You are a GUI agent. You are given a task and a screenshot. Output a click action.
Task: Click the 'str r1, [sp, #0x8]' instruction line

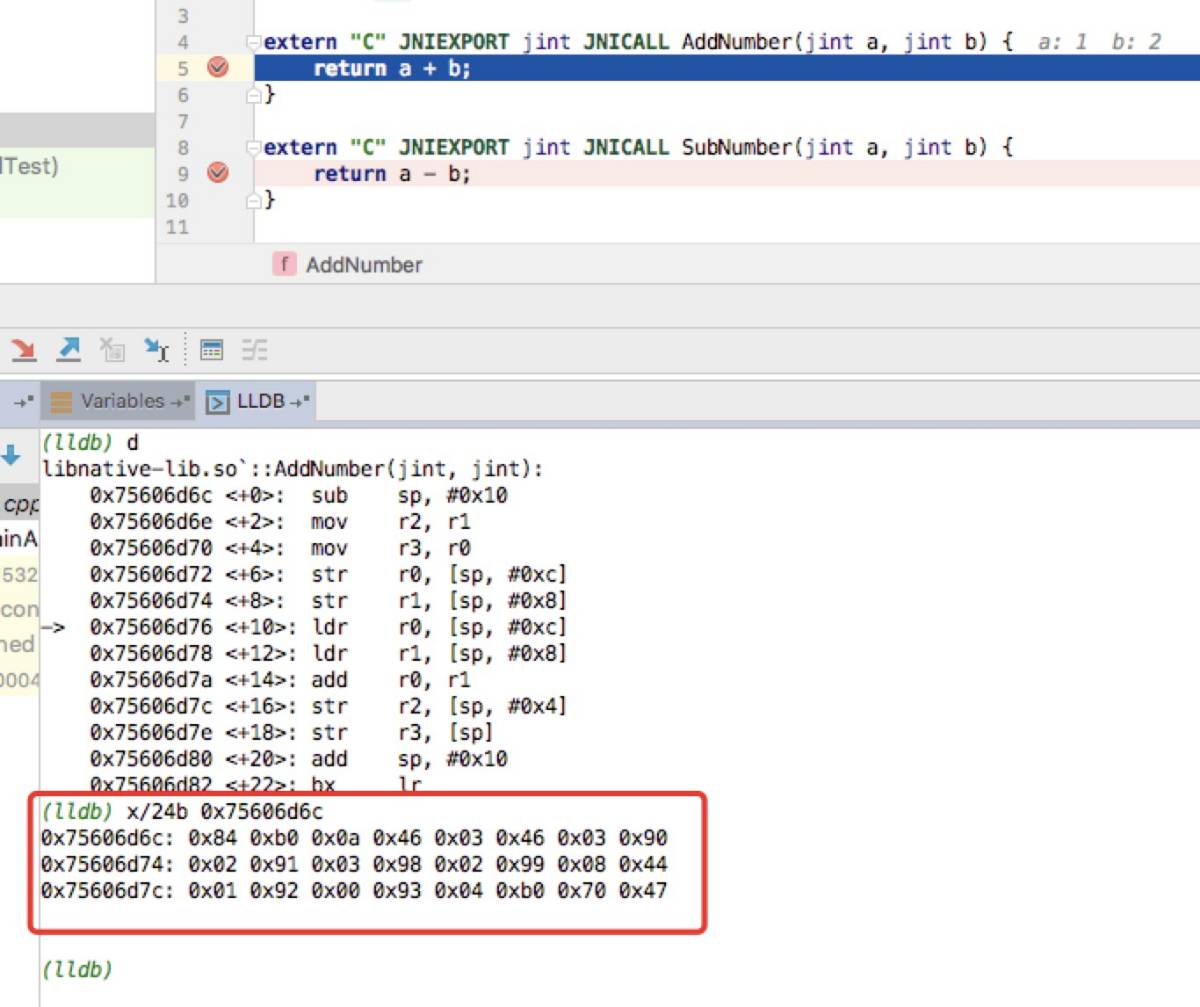(328, 601)
